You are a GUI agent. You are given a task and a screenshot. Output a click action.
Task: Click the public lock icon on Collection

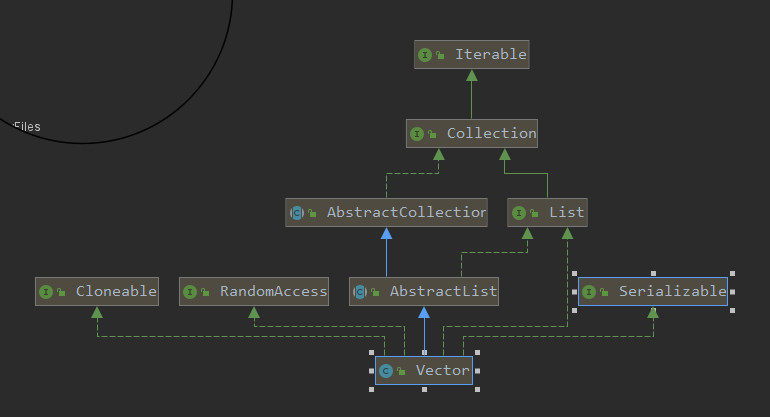432,135
